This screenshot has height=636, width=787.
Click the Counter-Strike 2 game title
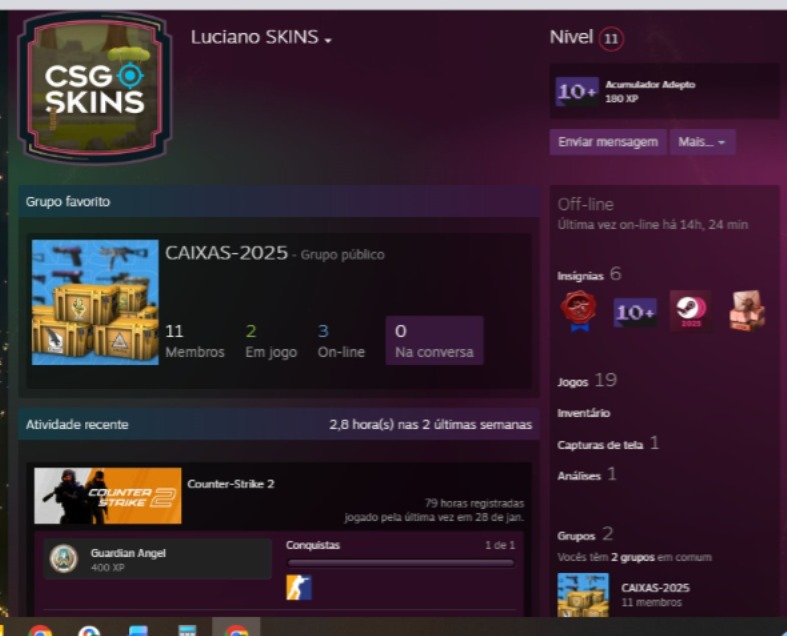(x=231, y=484)
